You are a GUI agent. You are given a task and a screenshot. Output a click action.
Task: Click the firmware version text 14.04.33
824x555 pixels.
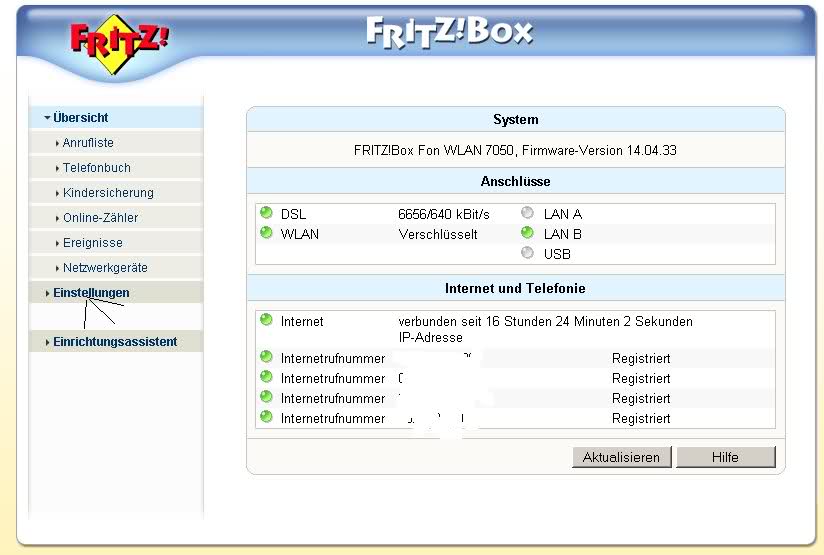click(652, 151)
